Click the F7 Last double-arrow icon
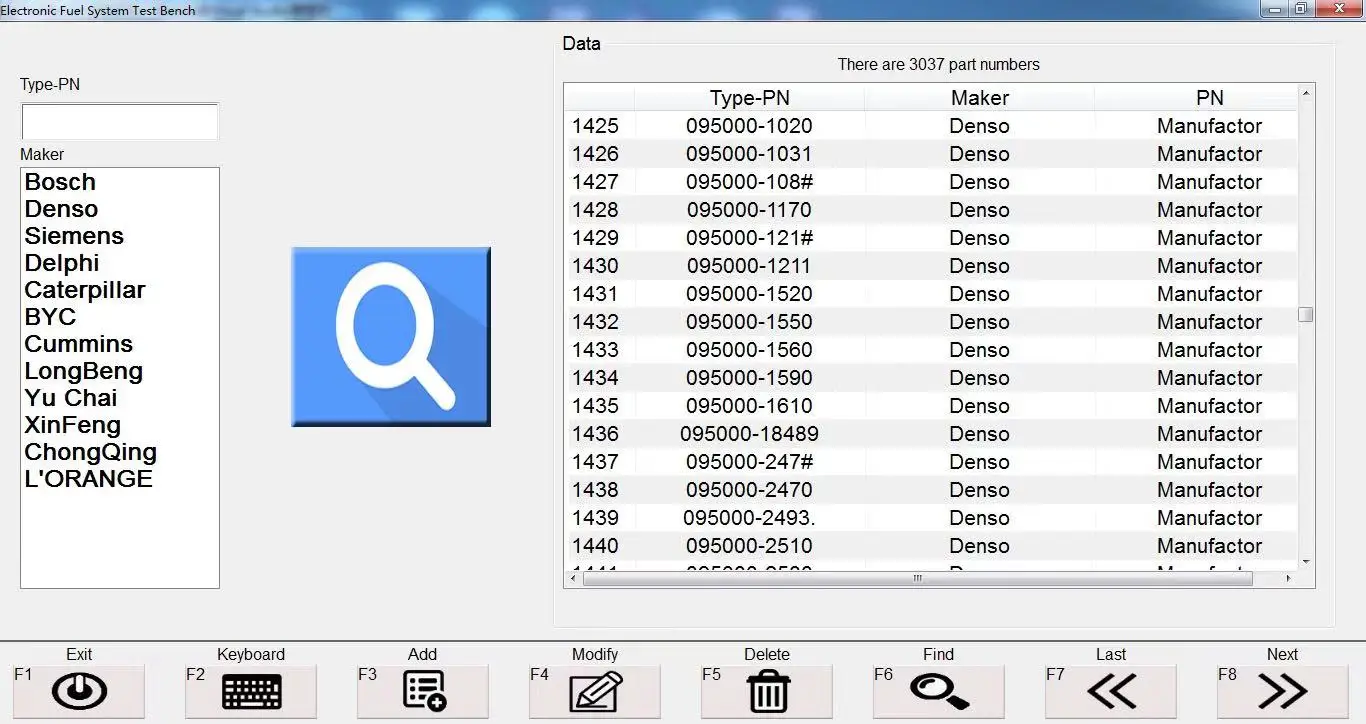 [1111, 691]
